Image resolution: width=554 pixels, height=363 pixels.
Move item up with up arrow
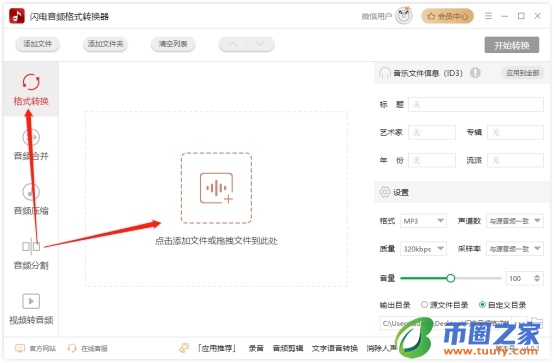pos(232,44)
